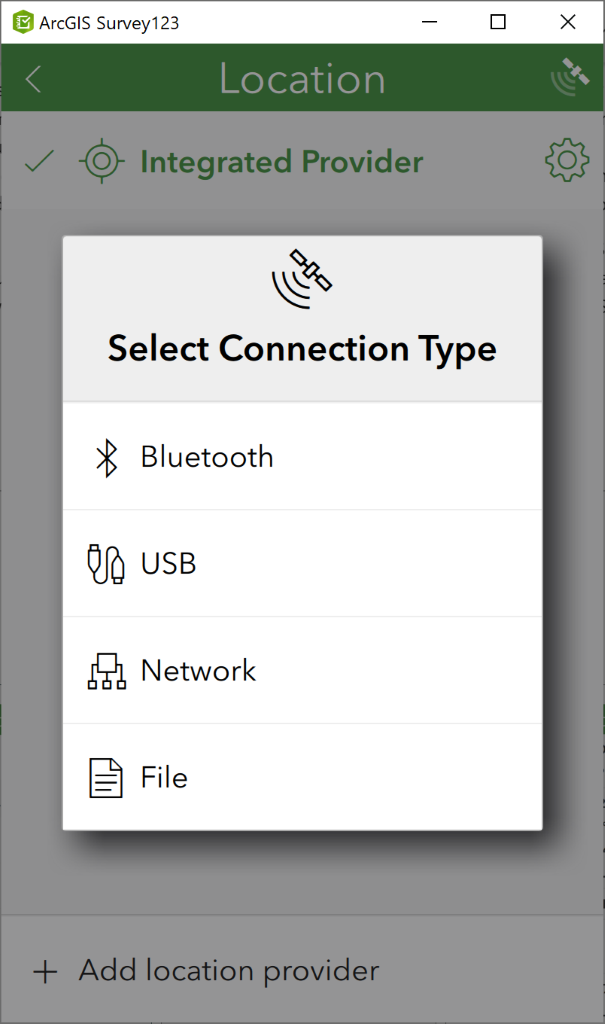Viewport: 605px width, 1024px height.
Task: Click the Select Connection Type heading
Action: pyautogui.click(x=302, y=349)
